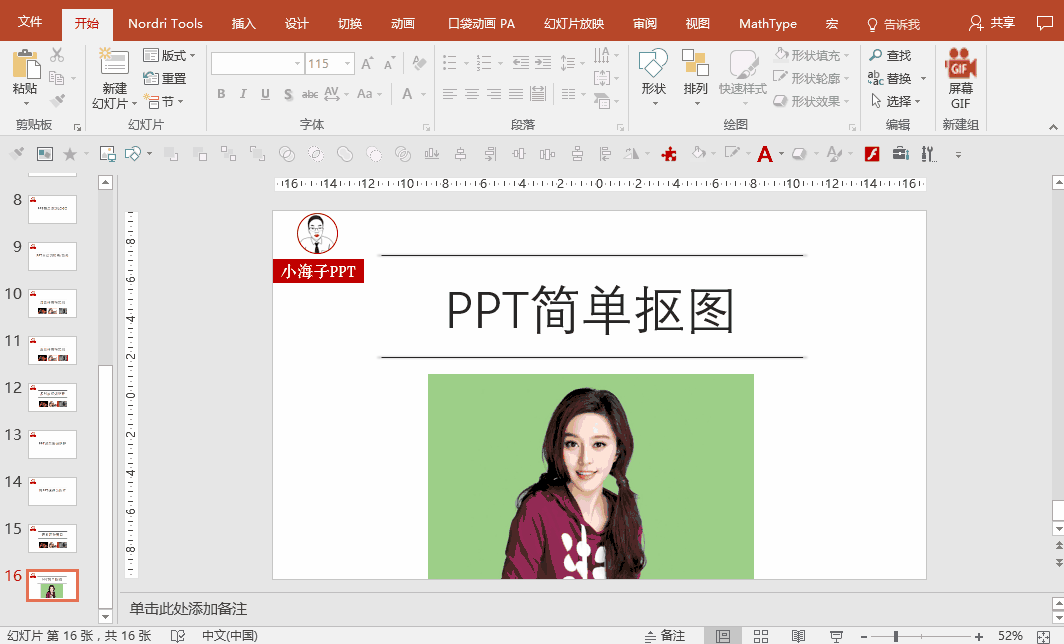1064x644 pixels.
Task: Switch to the 幻灯片放映 tab
Action: click(574, 24)
